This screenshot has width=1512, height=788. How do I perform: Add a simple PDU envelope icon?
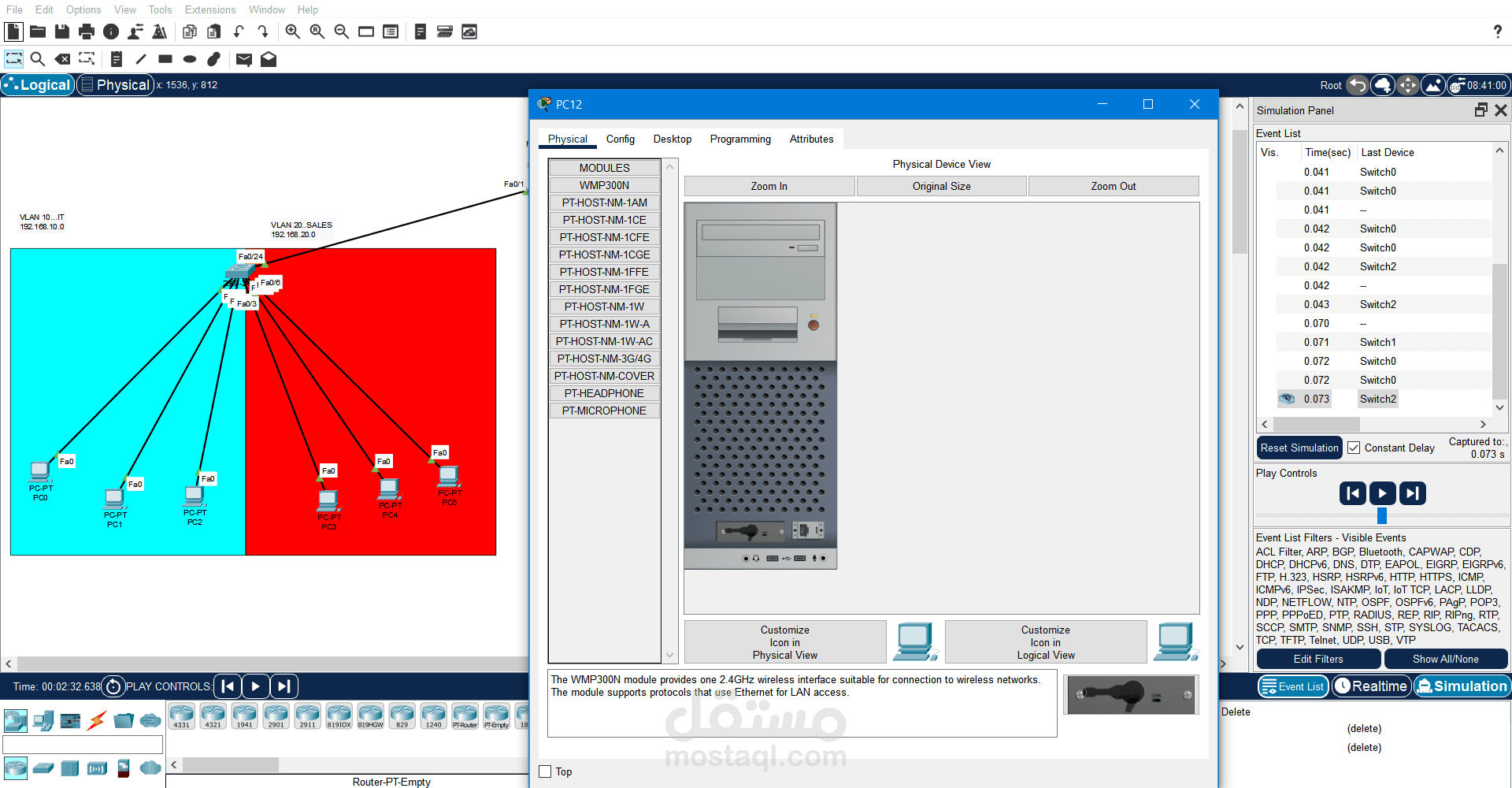tap(243, 59)
